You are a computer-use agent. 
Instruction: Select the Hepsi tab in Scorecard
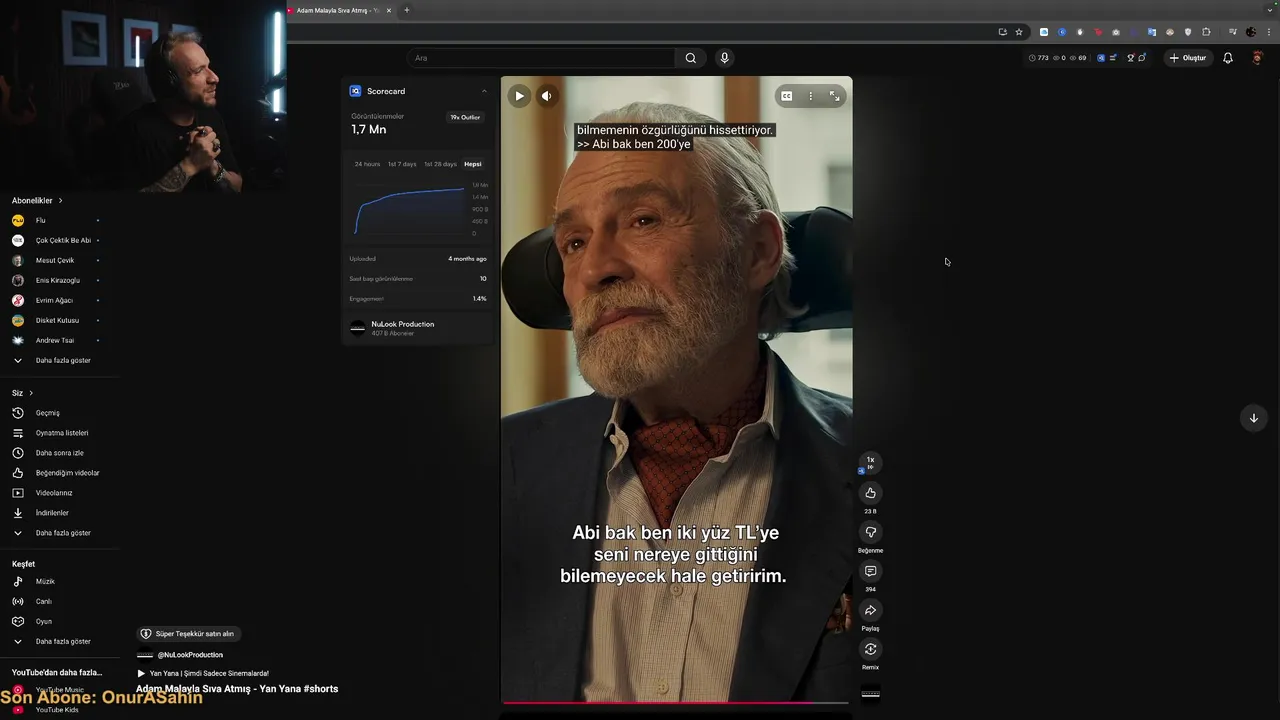pos(473,164)
